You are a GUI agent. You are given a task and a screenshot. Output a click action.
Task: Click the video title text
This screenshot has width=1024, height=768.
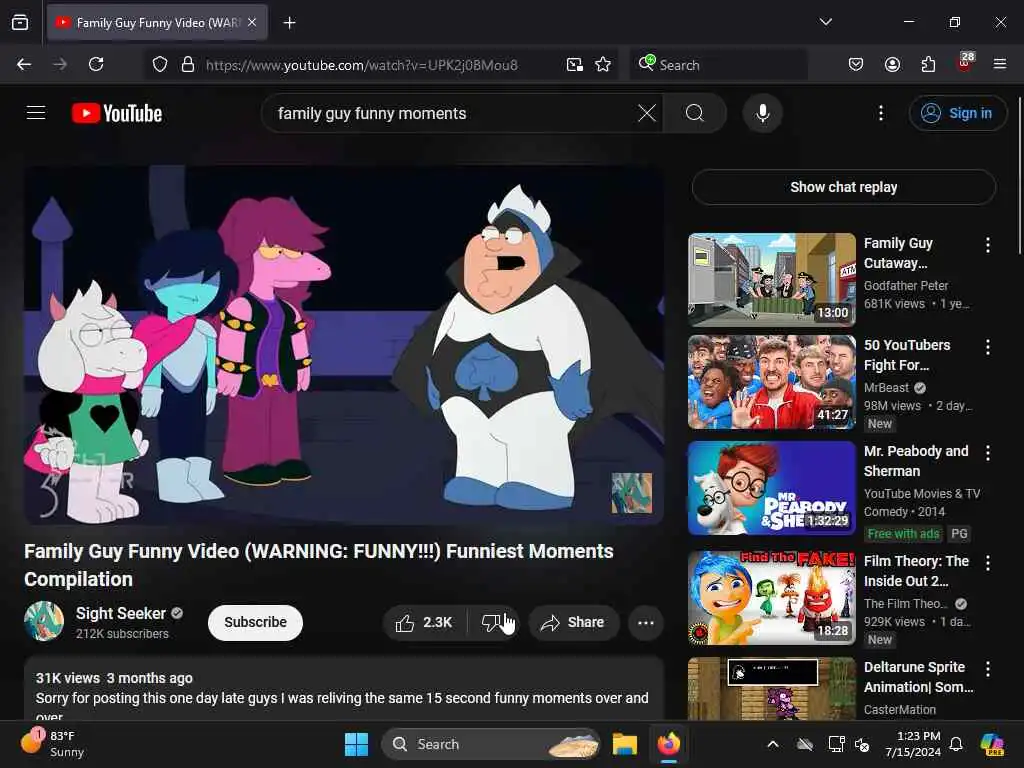click(x=319, y=565)
